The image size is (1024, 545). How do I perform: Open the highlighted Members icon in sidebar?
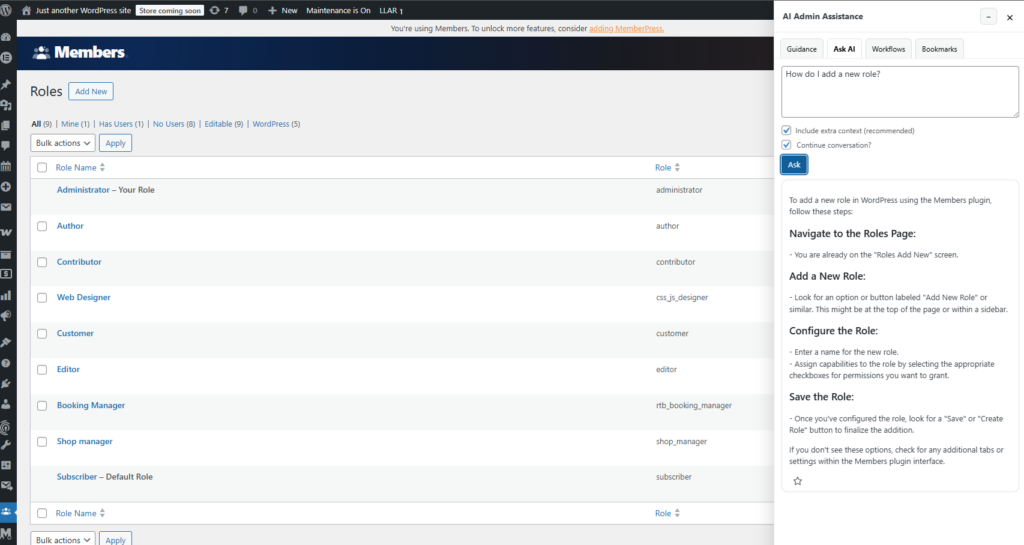click(6, 512)
